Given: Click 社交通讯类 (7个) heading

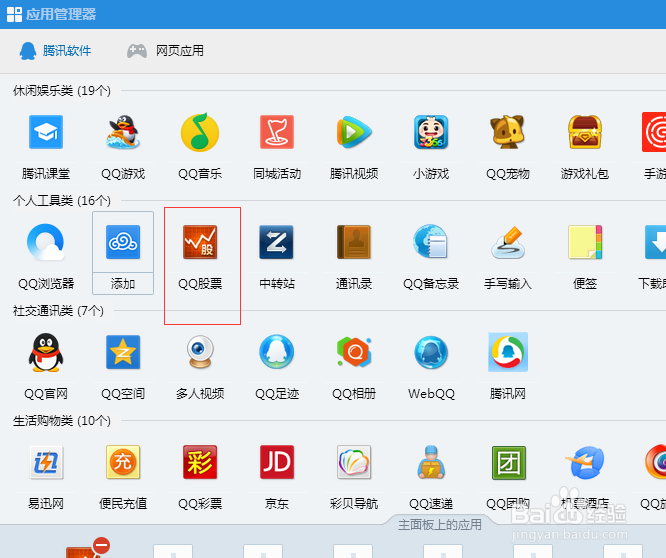Looking at the screenshot, I should point(58,310).
